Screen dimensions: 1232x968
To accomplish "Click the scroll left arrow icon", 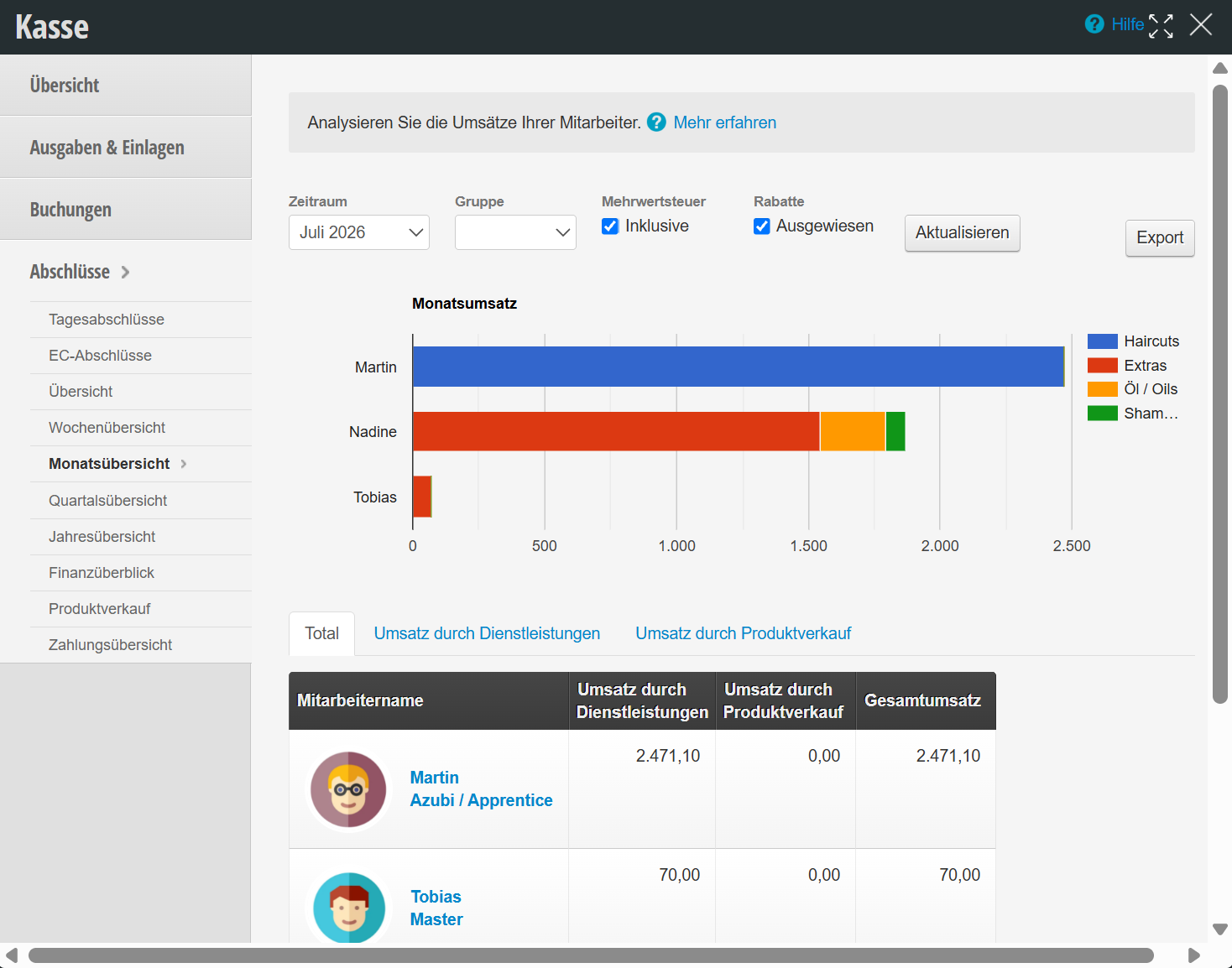I will point(12,955).
